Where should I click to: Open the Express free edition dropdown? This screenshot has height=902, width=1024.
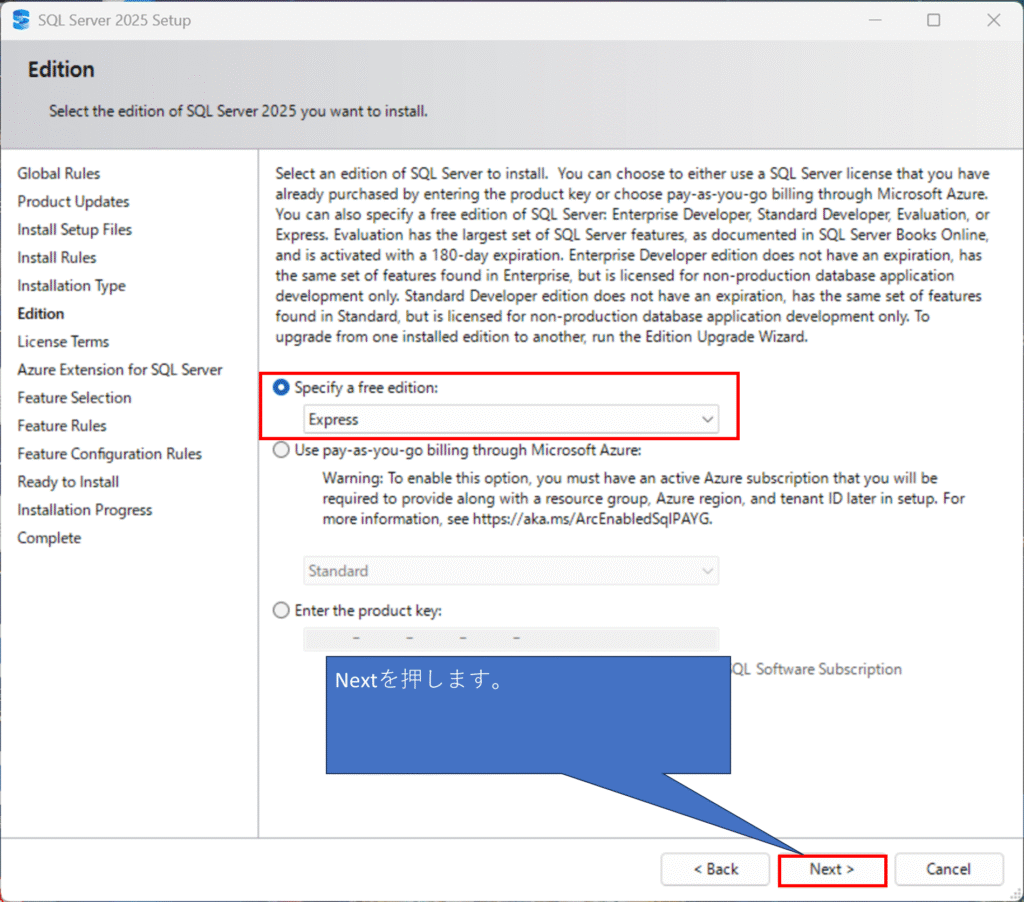[x=511, y=419]
